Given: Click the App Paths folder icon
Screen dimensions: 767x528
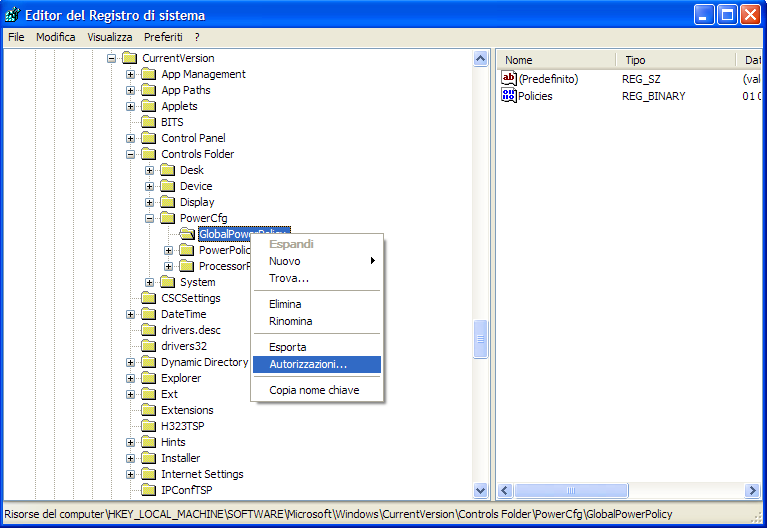Looking at the screenshot, I should click(149, 91).
